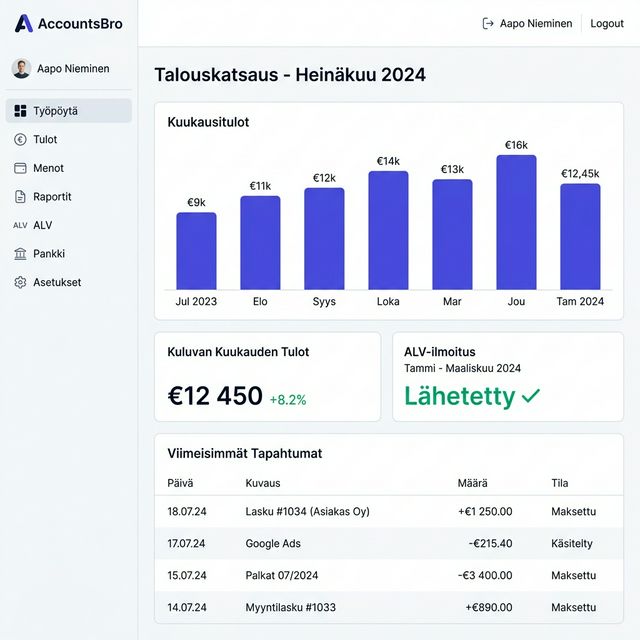The image size is (640, 640).
Task: Click the €16k label above chart bar
Action: 516,145
